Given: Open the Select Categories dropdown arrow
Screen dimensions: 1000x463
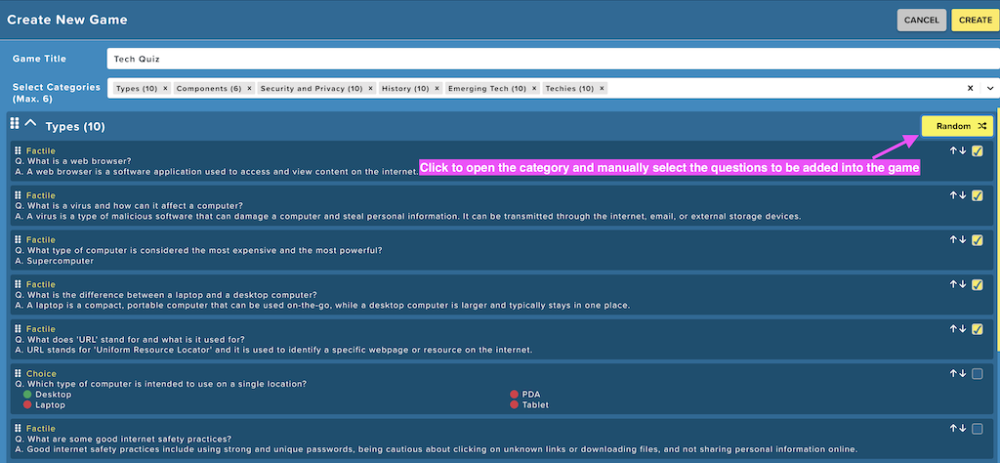Looking at the screenshot, I should (990, 89).
